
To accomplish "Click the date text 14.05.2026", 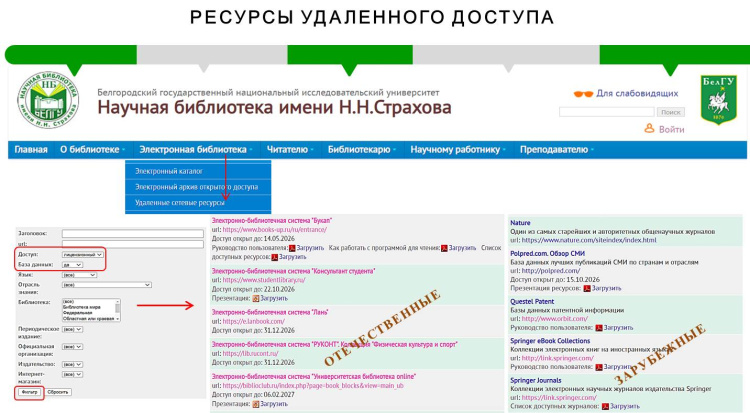I will pyautogui.click(x=279, y=239).
